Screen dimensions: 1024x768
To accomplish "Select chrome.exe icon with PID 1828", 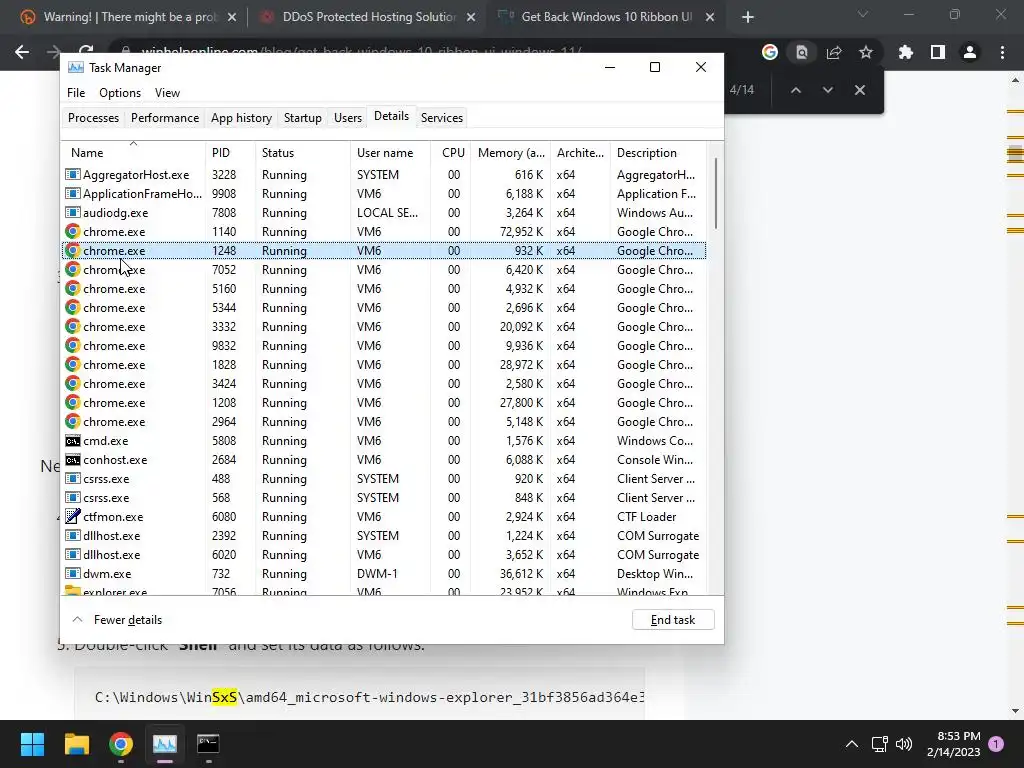I will coord(72,364).
